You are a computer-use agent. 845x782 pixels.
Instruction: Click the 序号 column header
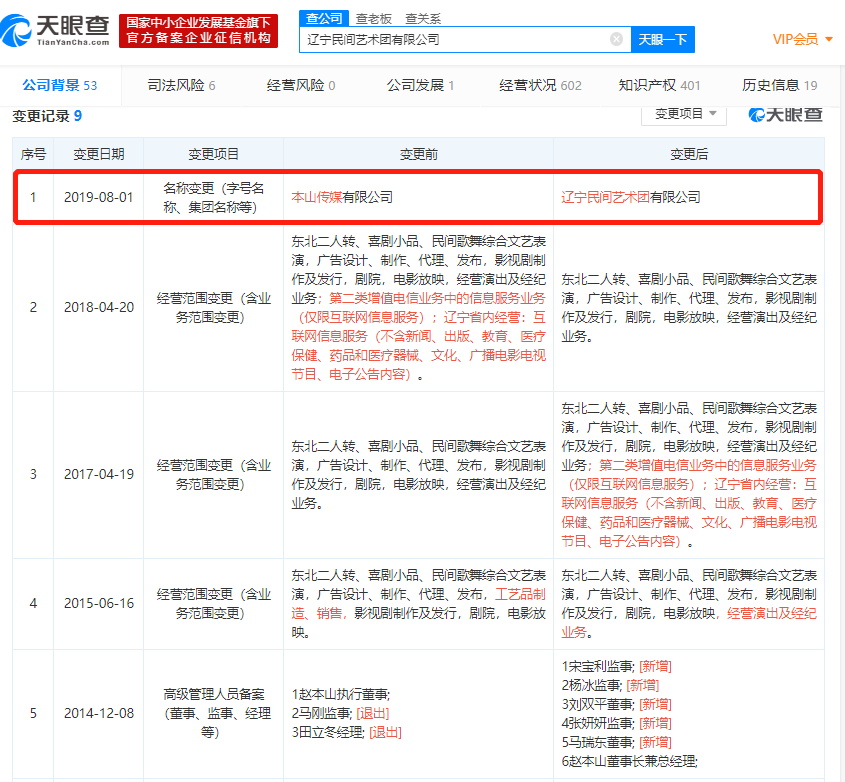click(33, 155)
